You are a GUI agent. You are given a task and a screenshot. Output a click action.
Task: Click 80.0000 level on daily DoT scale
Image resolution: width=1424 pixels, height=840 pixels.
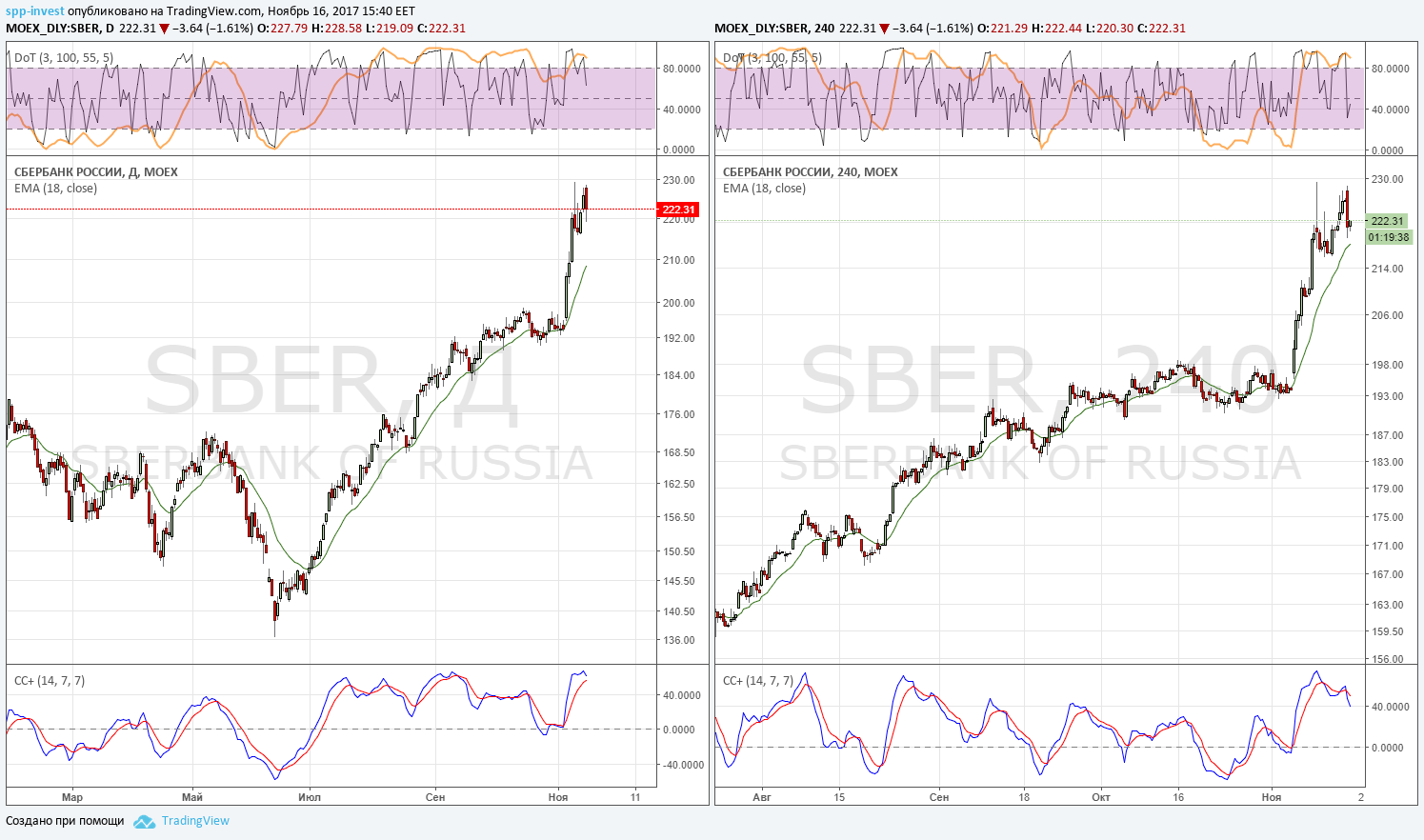tap(681, 69)
